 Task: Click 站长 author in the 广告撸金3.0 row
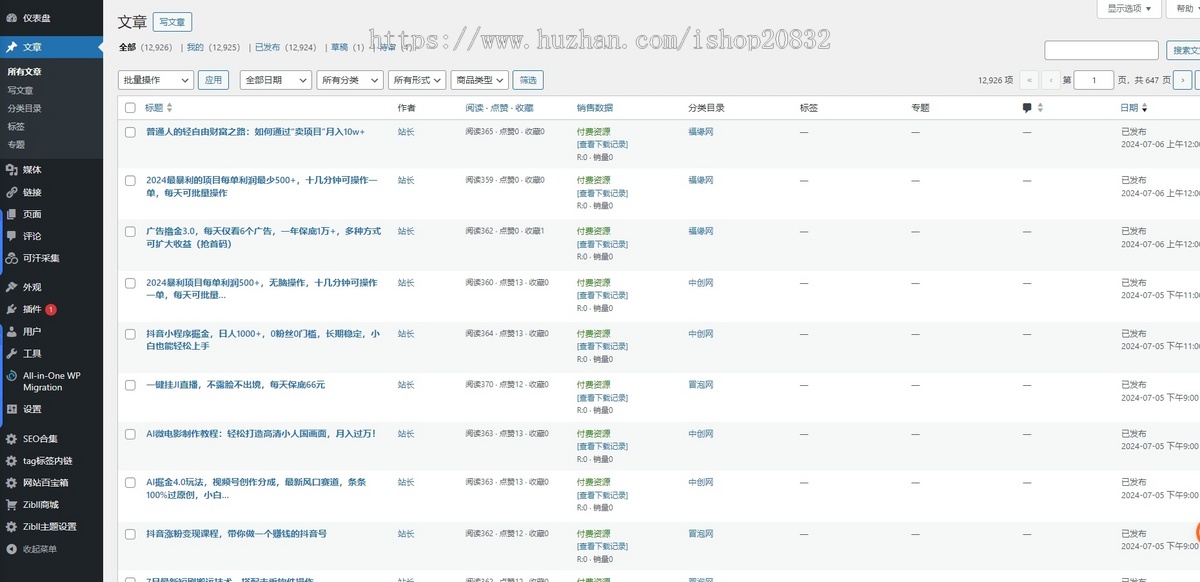coord(406,231)
